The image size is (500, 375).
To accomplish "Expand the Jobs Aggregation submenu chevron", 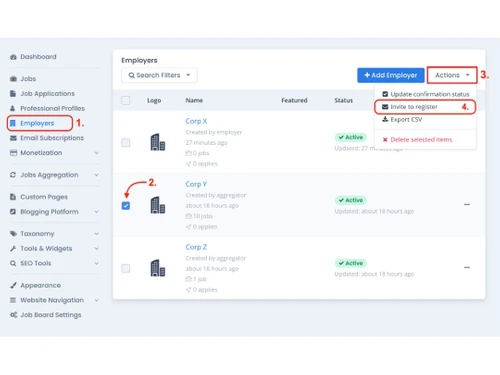I will [x=96, y=175].
